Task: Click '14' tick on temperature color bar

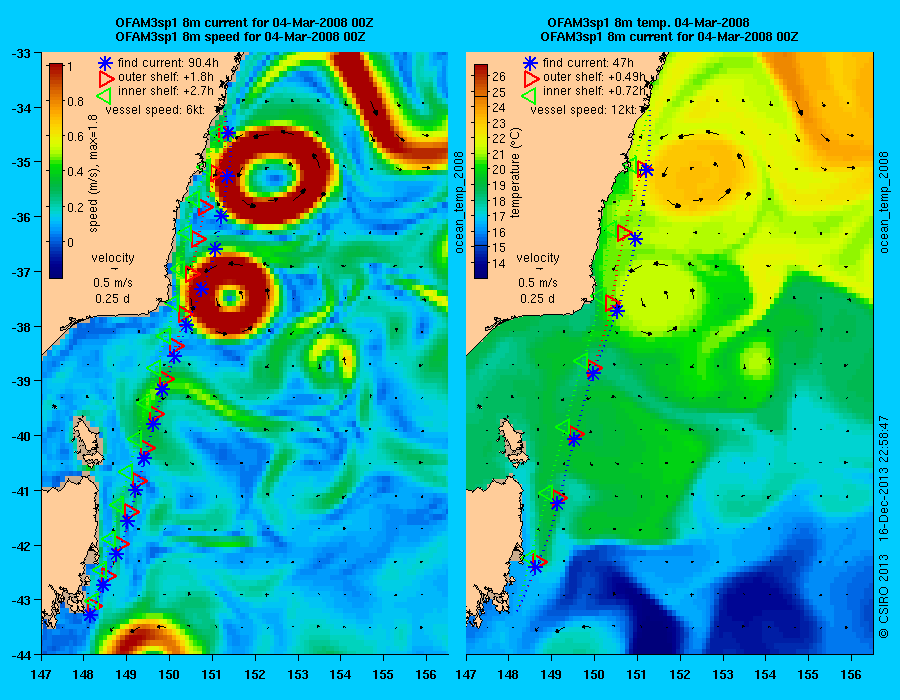Action: [x=499, y=264]
